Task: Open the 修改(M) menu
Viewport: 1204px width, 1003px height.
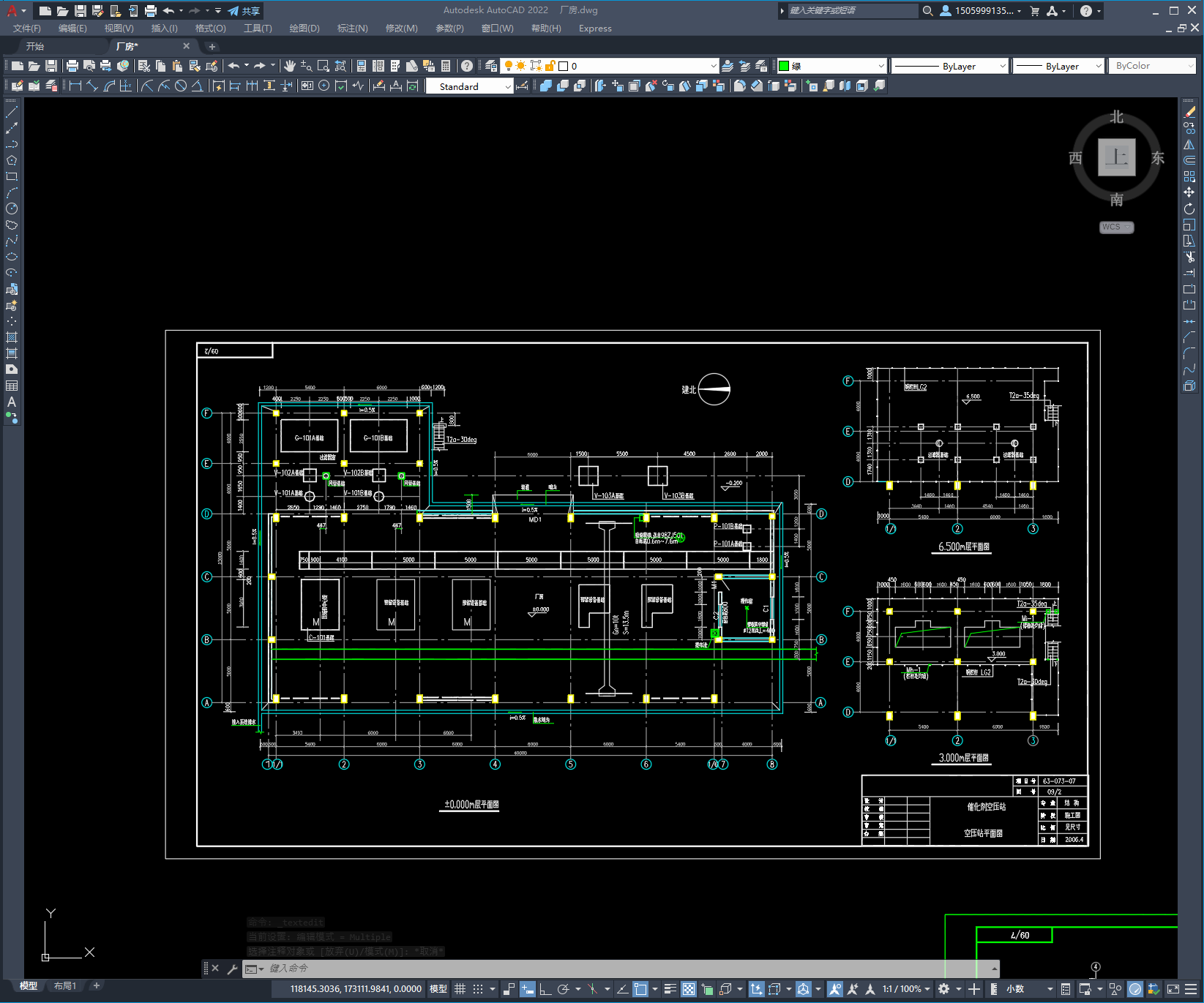Action: pyautogui.click(x=401, y=29)
